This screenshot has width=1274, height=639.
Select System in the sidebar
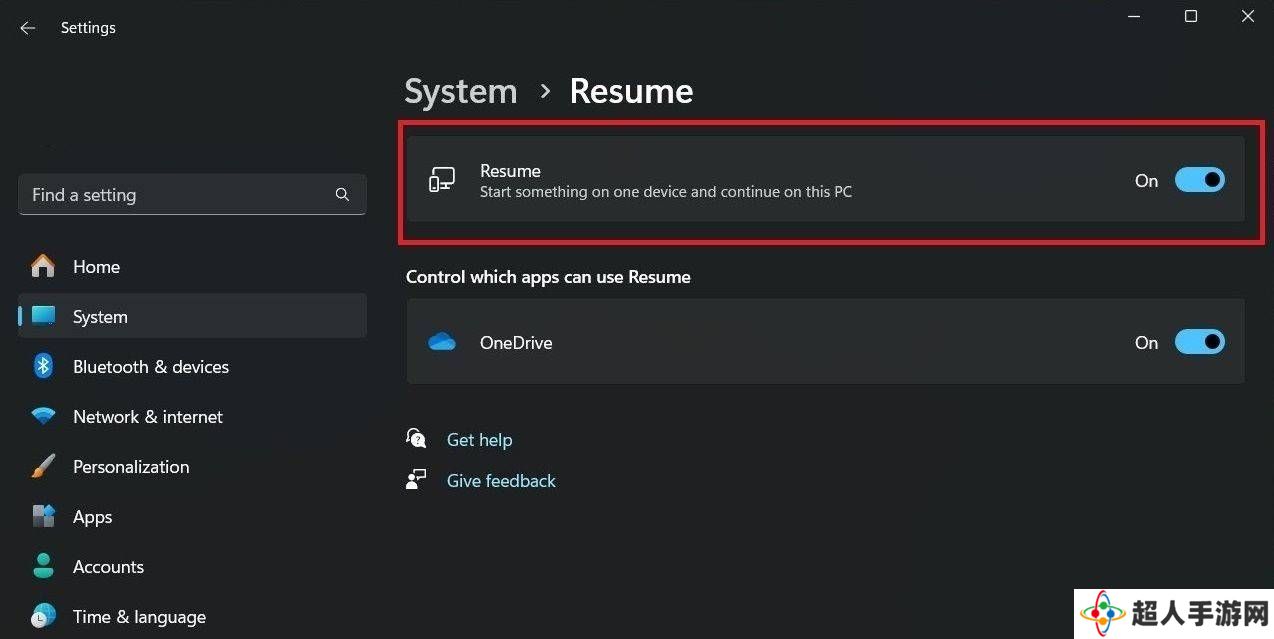(192, 316)
